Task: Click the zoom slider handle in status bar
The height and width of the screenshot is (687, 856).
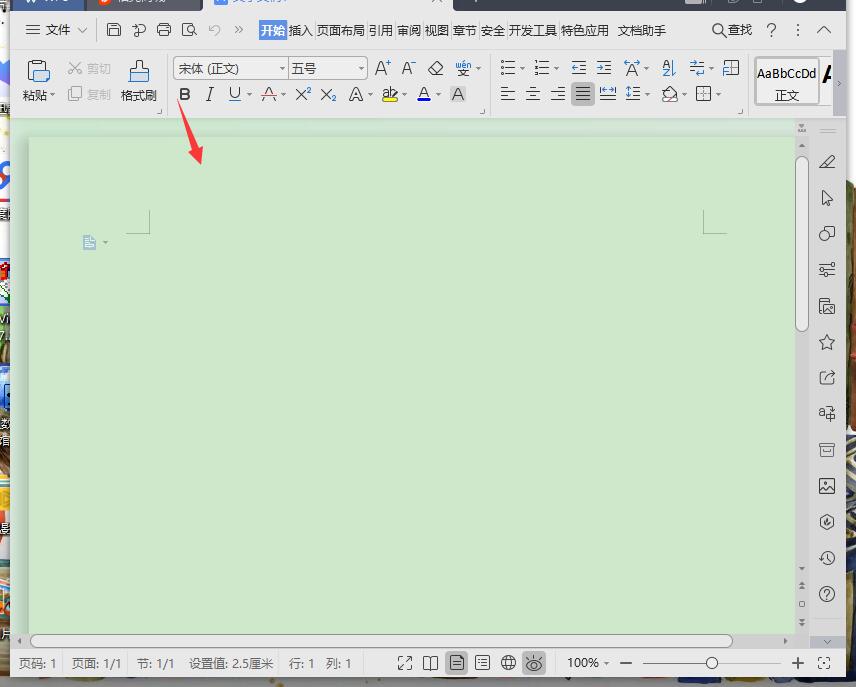Action: pyautogui.click(x=711, y=663)
